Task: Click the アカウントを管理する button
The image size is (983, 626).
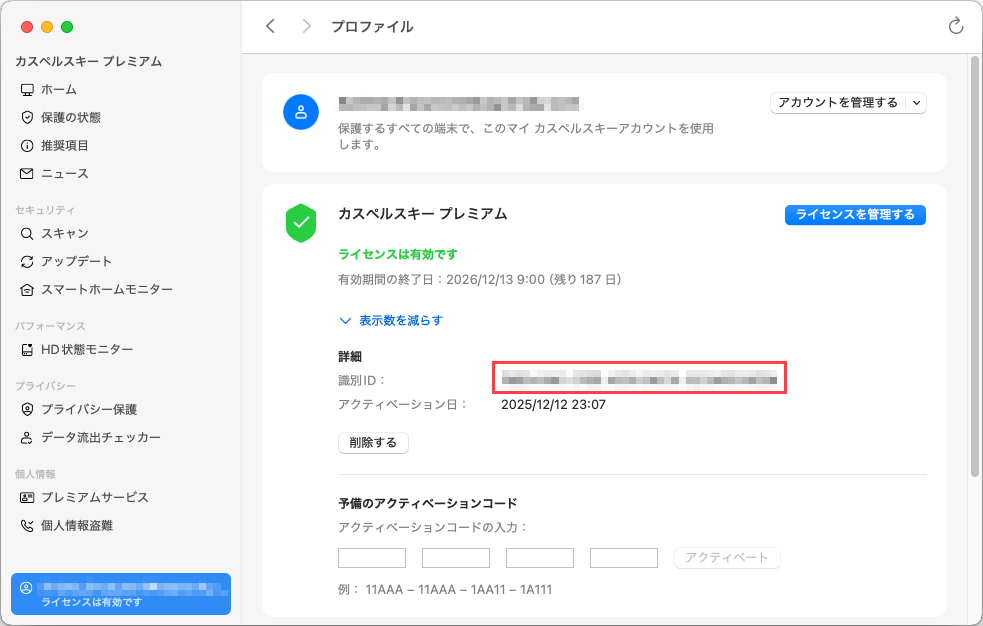Action: (x=838, y=103)
